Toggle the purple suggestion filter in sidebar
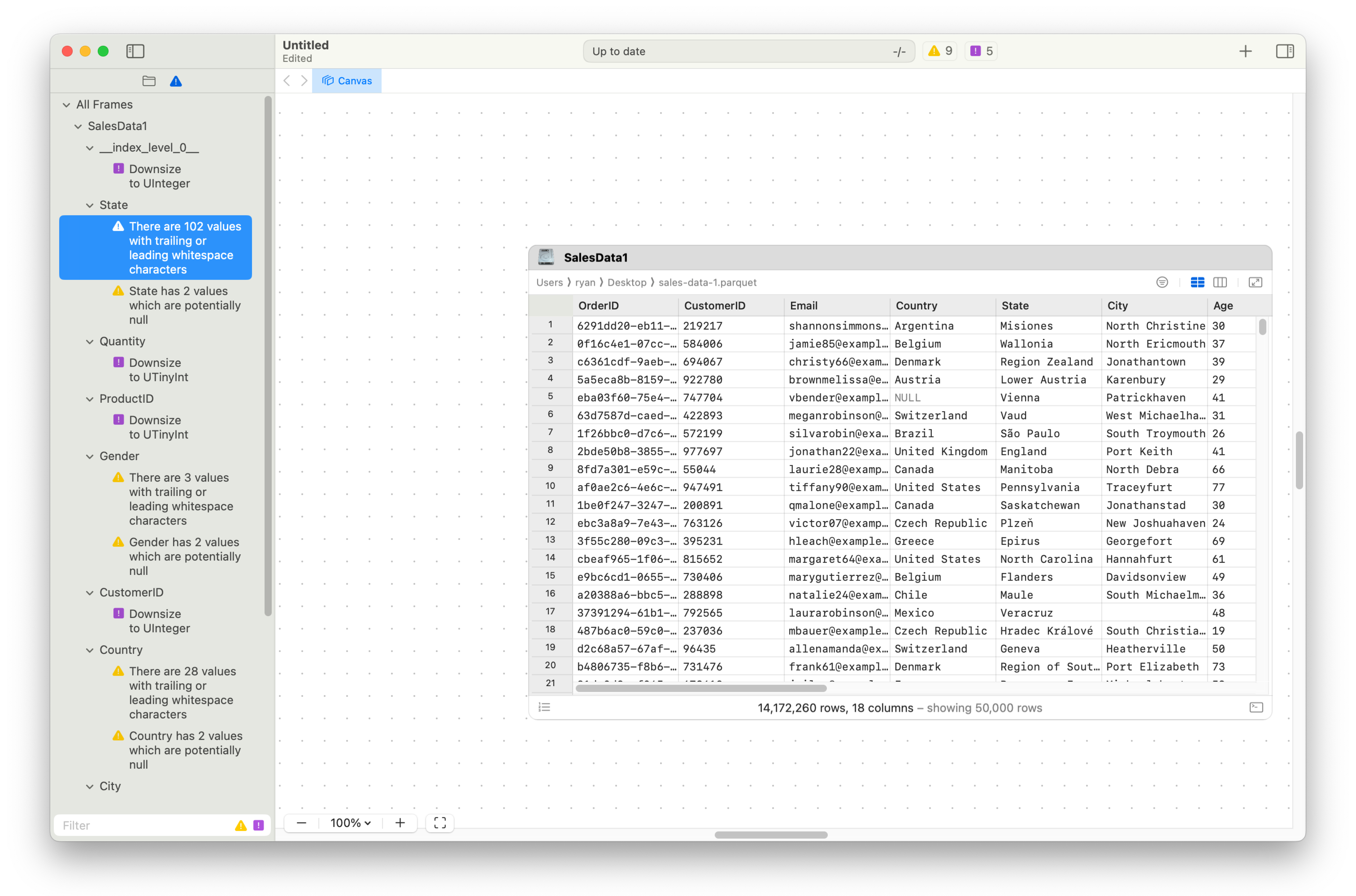The height and width of the screenshot is (896, 1356). [258, 826]
